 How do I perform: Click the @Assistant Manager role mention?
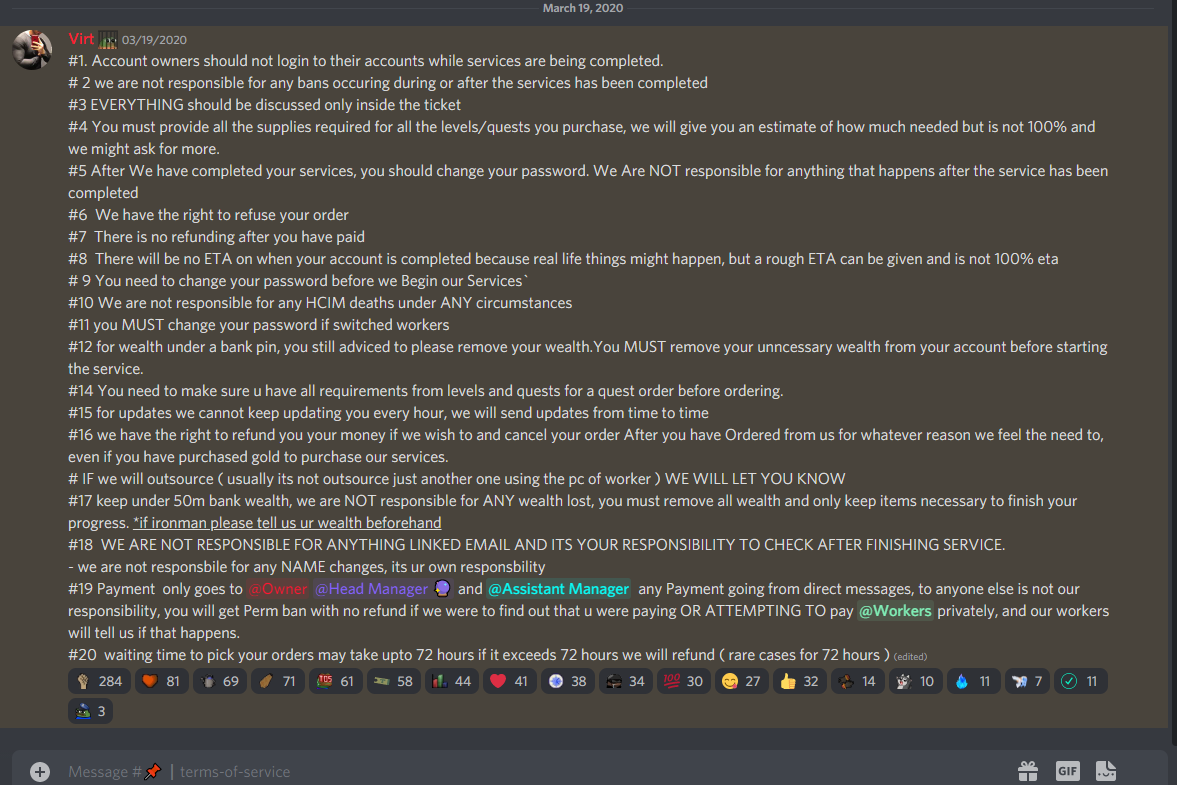pyautogui.click(x=558, y=589)
